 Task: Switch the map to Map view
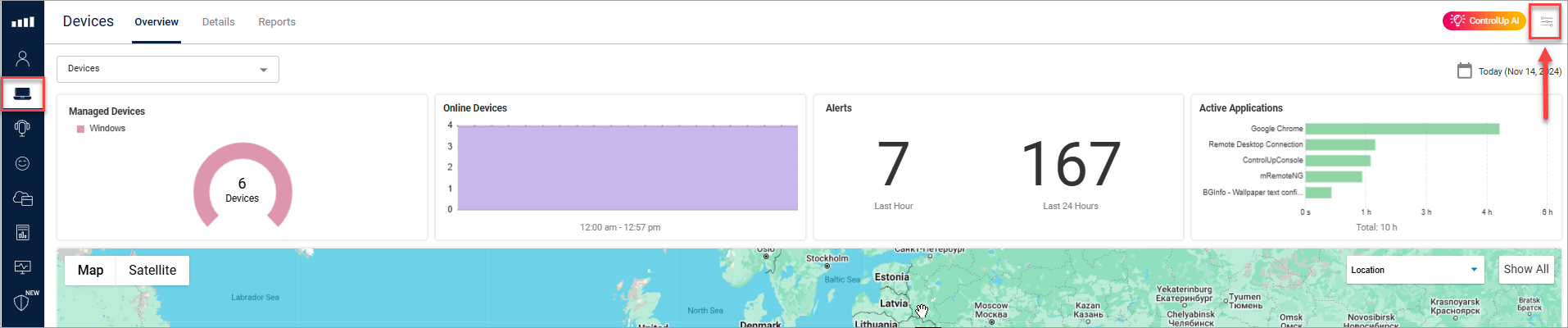pos(91,270)
